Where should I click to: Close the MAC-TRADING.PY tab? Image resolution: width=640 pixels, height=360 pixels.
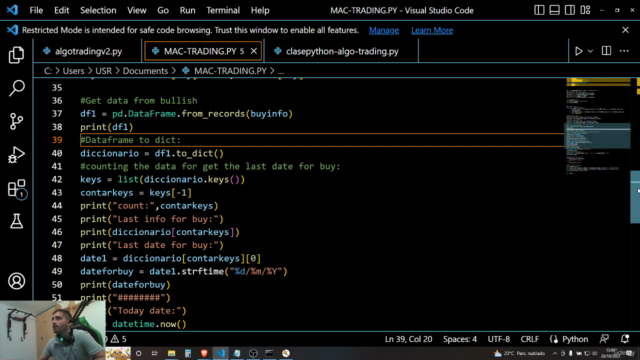[253, 51]
